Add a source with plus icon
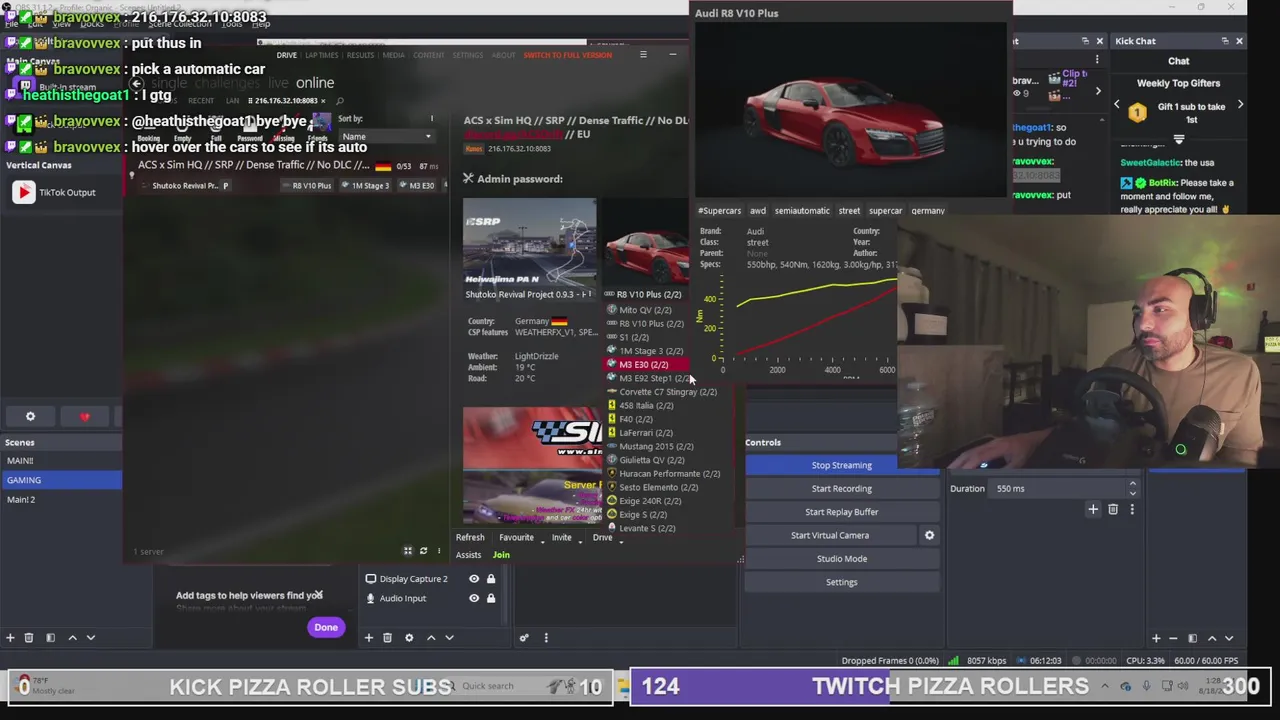 (368, 637)
